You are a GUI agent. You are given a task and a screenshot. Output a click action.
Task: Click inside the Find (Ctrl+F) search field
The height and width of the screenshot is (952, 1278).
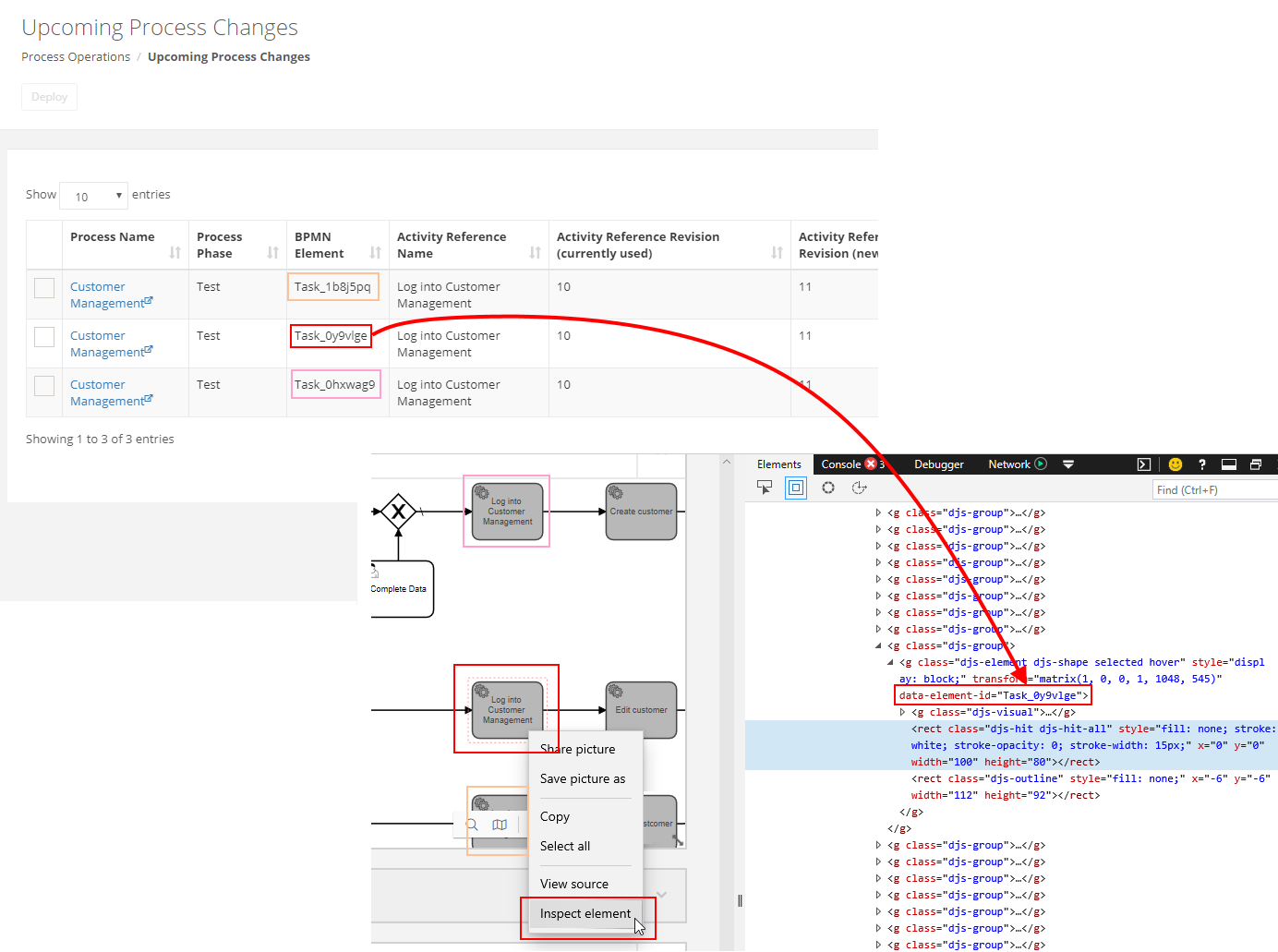1214,489
